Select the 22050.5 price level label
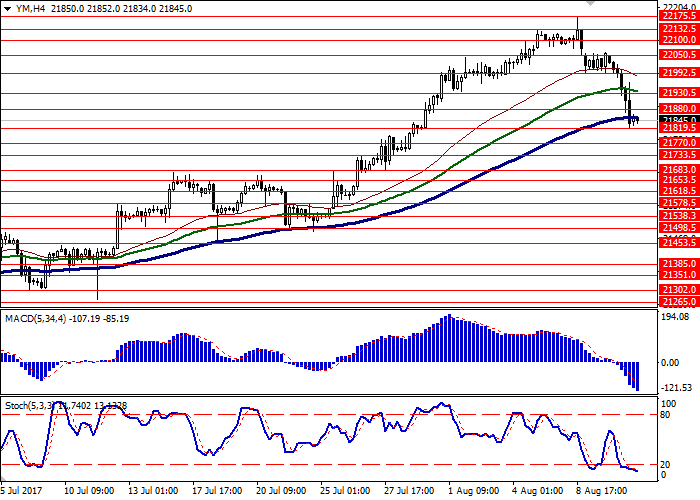700x500 pixels. (x=679, y=54)
